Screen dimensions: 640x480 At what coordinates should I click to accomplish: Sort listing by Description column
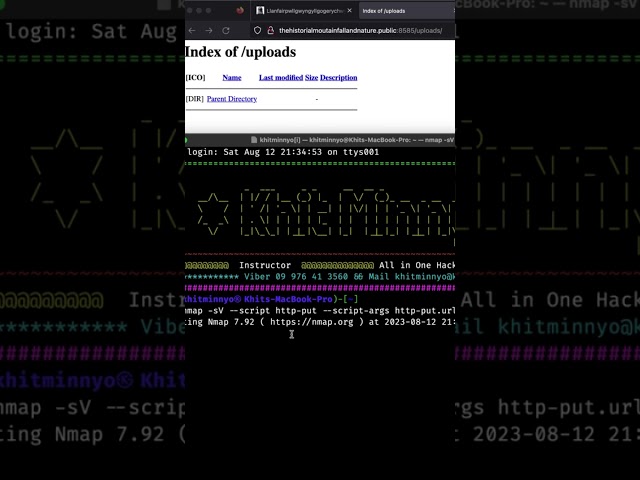point(339,78)
